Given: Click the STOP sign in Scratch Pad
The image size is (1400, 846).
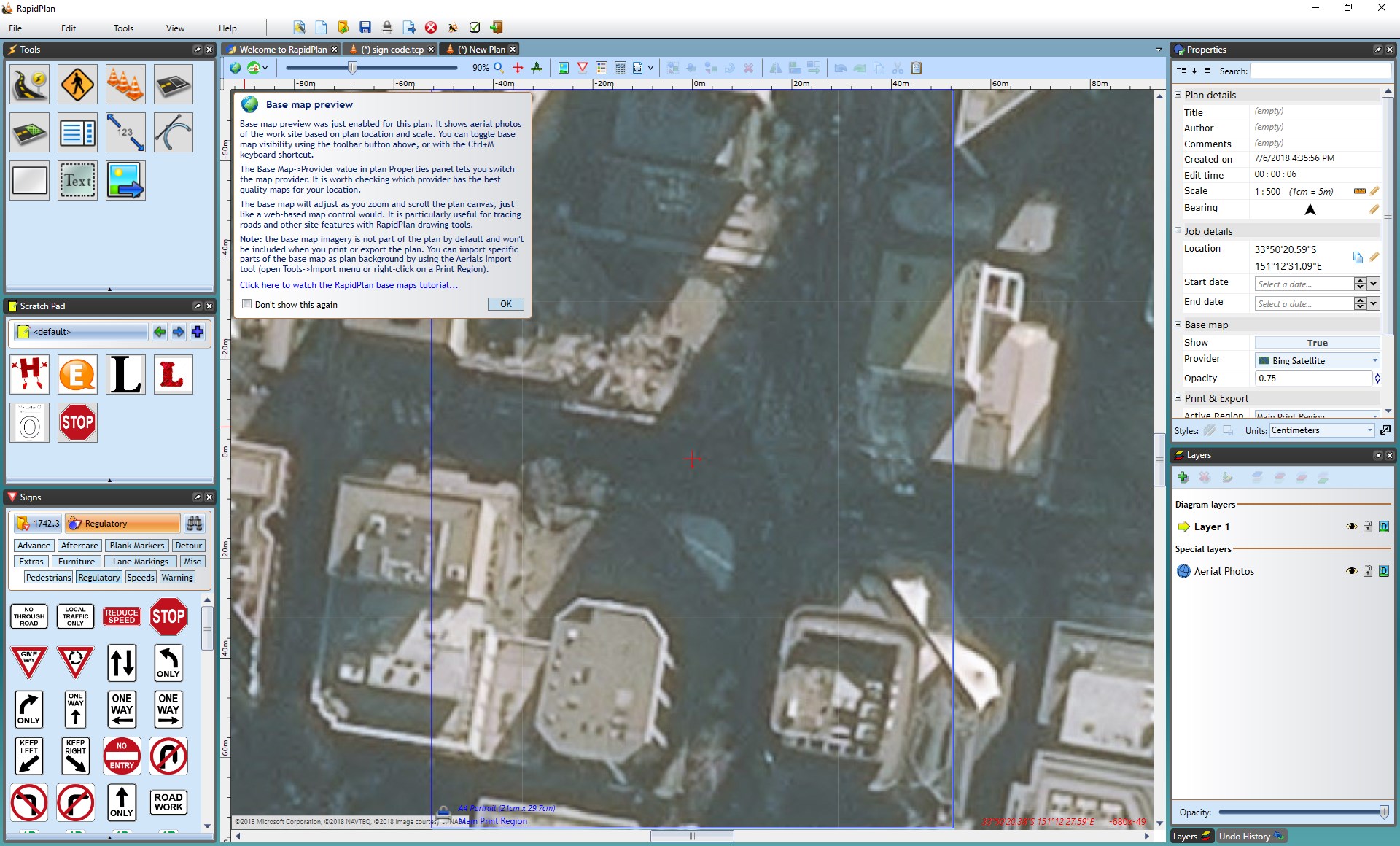Looking at the screenshot, I should tap(77, 422).
